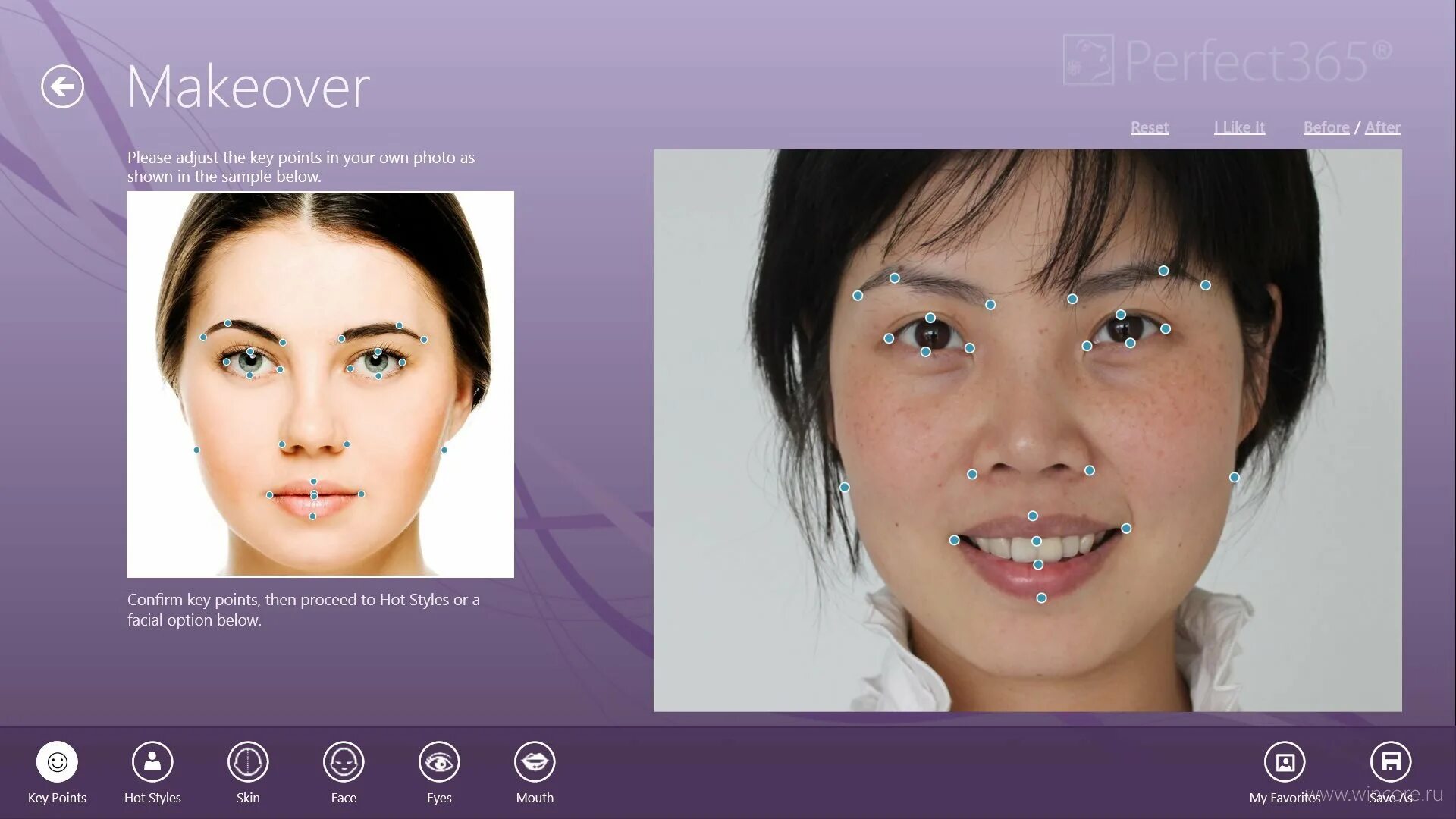Click the Reset button
Viewport: 1456px width, 819px height.
pos(1150,126)
